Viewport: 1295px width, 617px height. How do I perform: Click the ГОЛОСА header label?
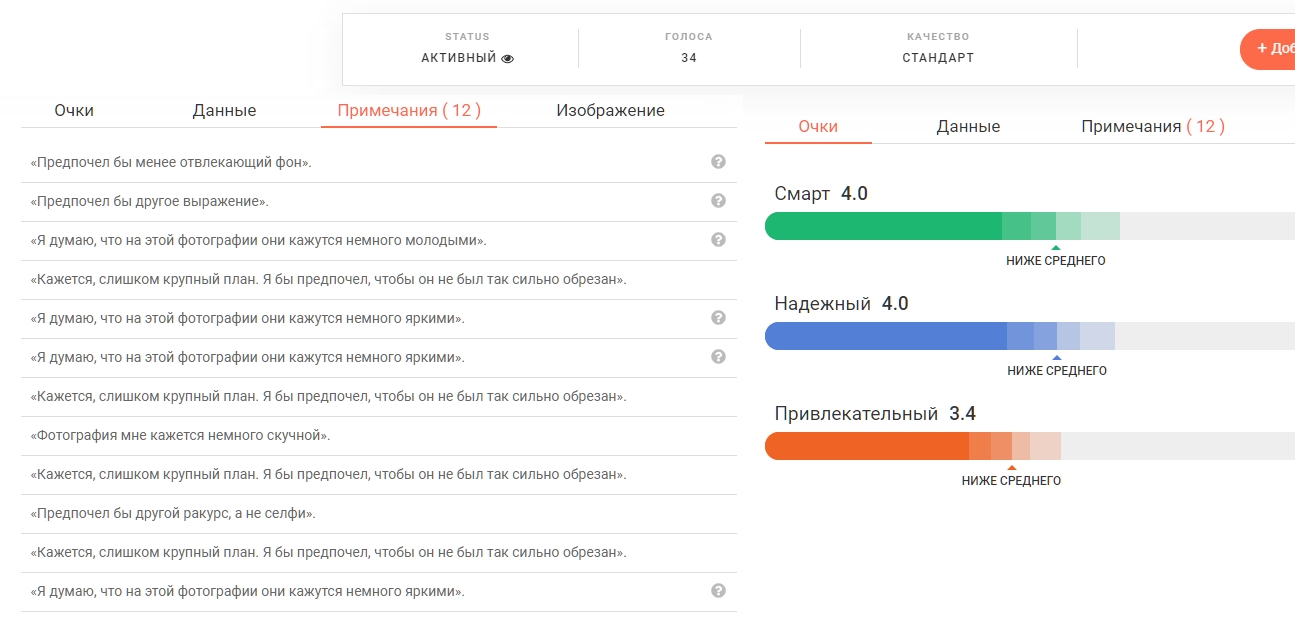click(x=689, y=37)
